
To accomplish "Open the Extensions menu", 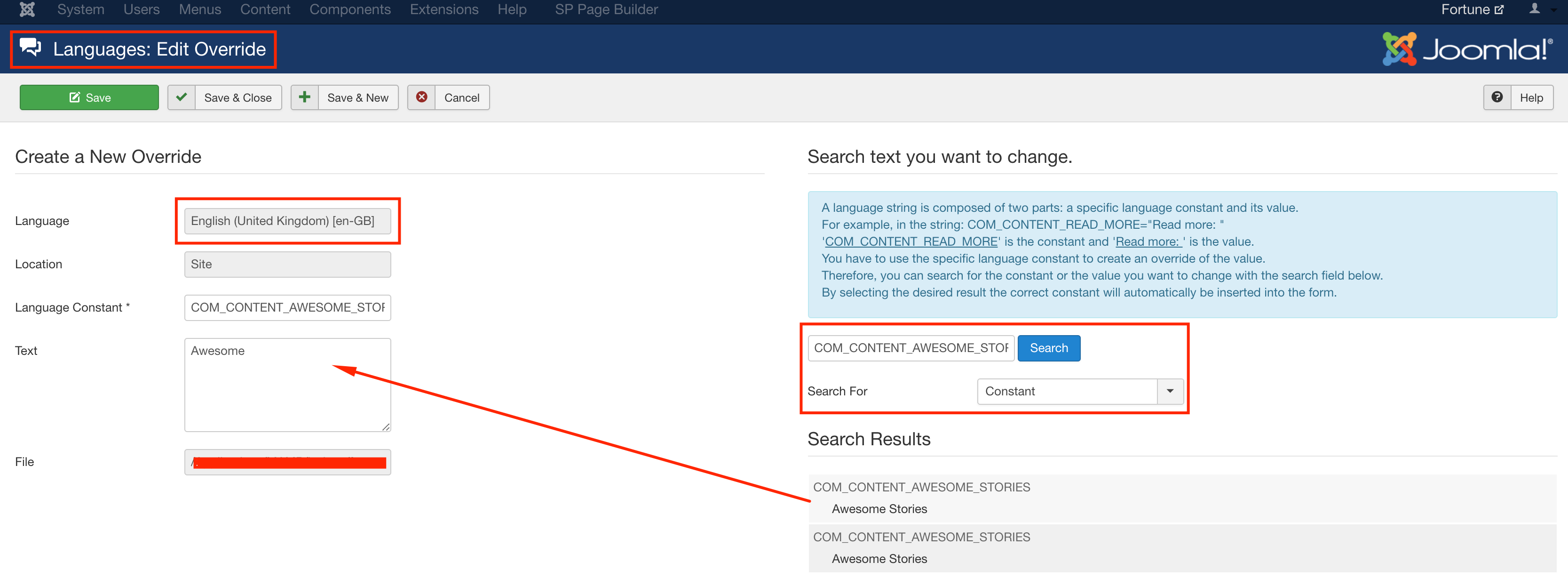I will (x=444, y=9).
